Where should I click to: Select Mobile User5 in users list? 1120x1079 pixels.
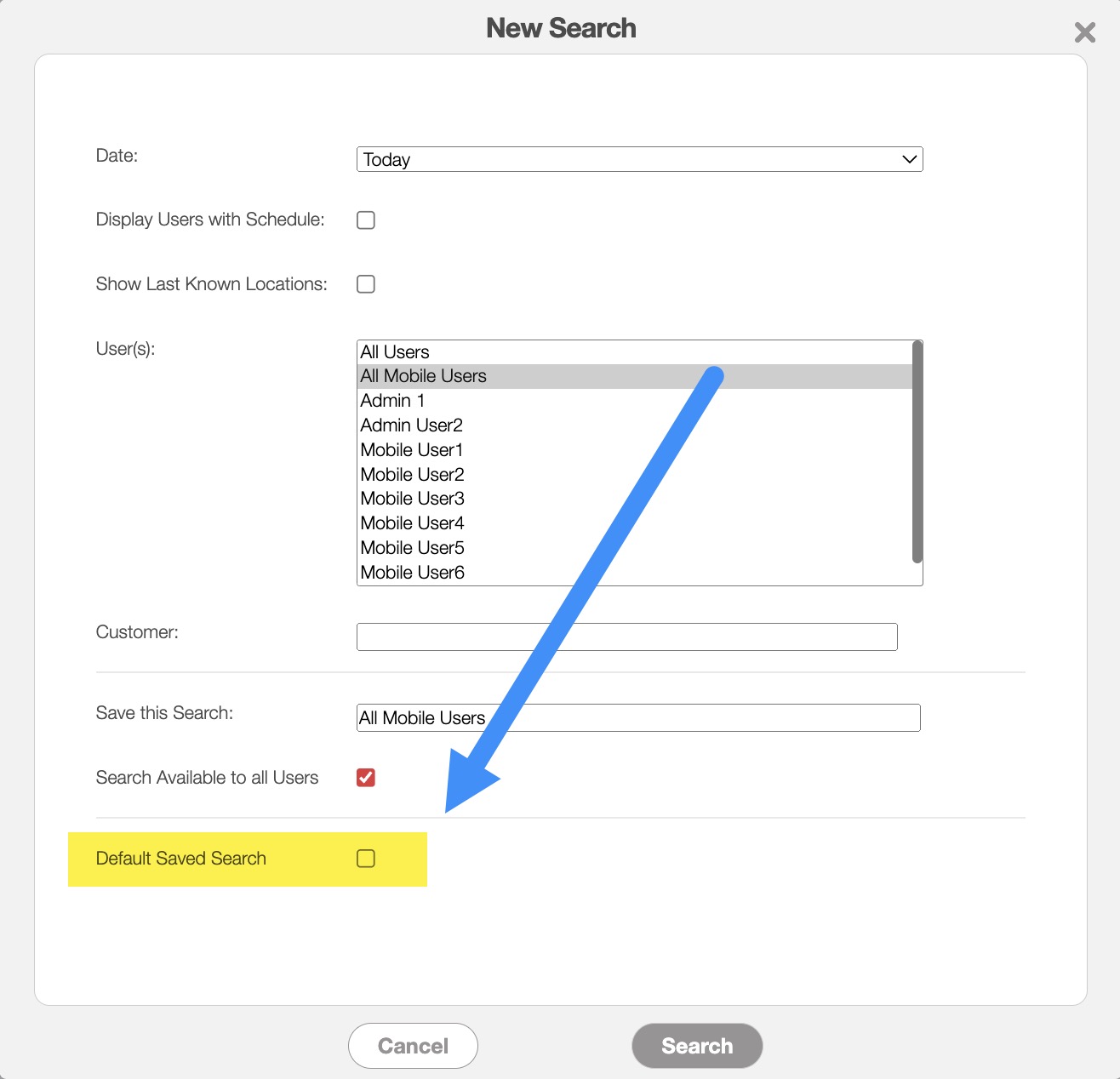point(412,548)
